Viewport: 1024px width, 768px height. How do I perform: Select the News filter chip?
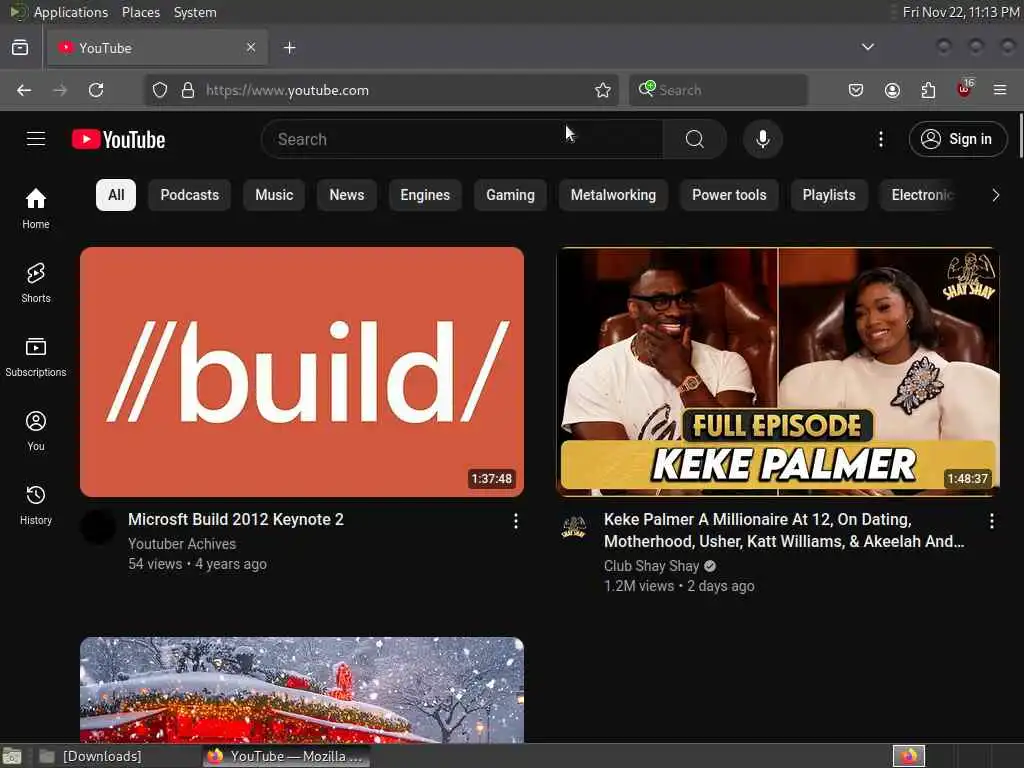click(x=347, y=195)
